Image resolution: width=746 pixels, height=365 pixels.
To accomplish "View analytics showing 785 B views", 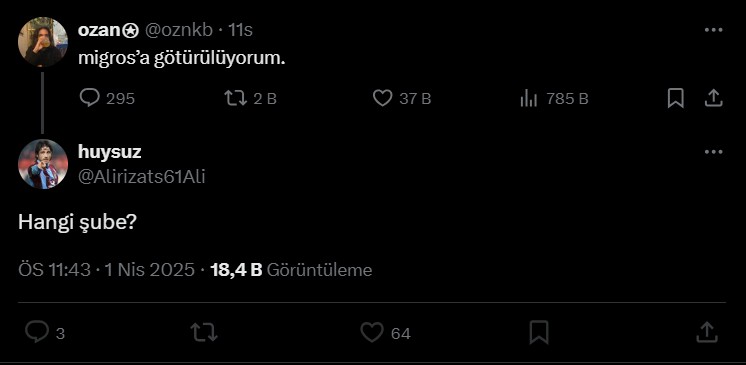I will pos(554,99).
